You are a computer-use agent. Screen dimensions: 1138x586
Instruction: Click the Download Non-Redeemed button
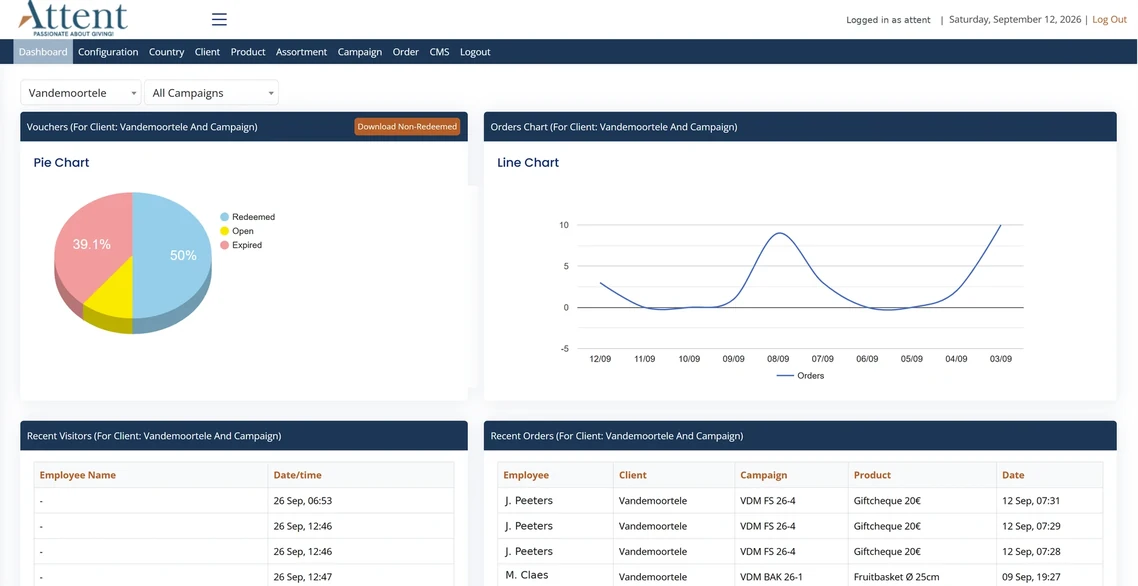click(408, 126)
